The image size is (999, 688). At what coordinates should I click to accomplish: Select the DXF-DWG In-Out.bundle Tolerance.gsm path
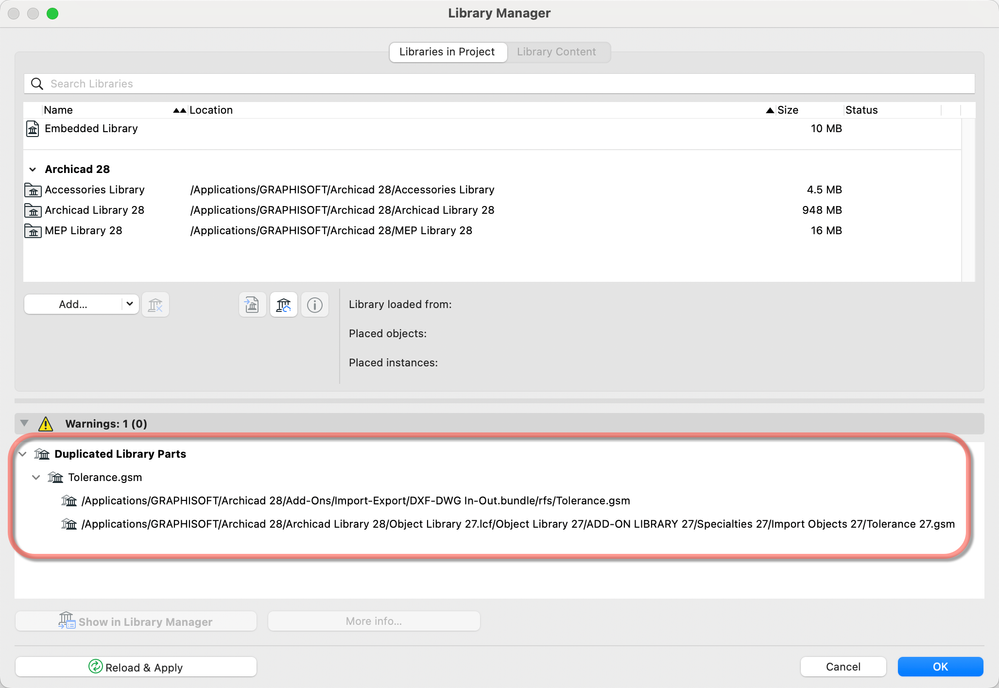pyautogui.click(x=356, y=501)
